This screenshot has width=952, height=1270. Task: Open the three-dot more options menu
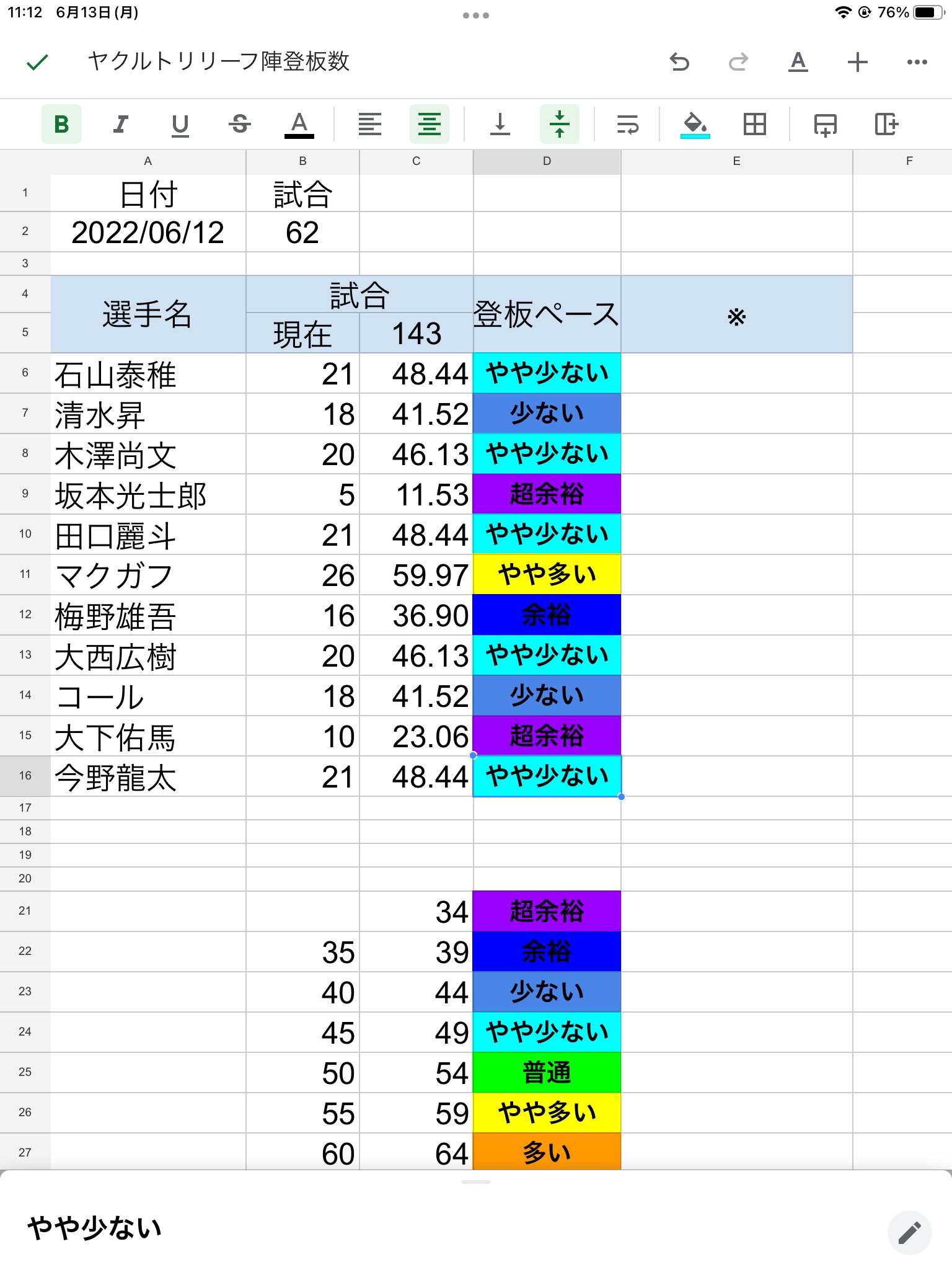(917, 62)
